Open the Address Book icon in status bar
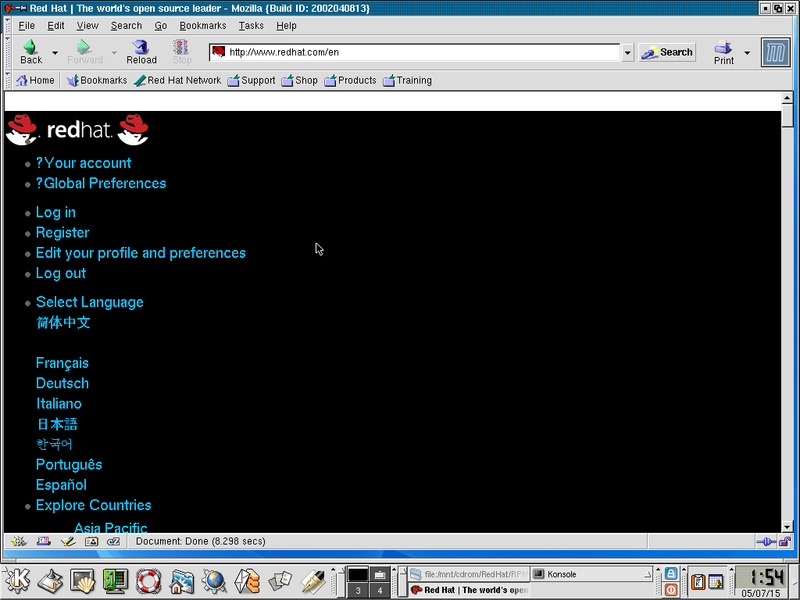 tap(91, 541)
